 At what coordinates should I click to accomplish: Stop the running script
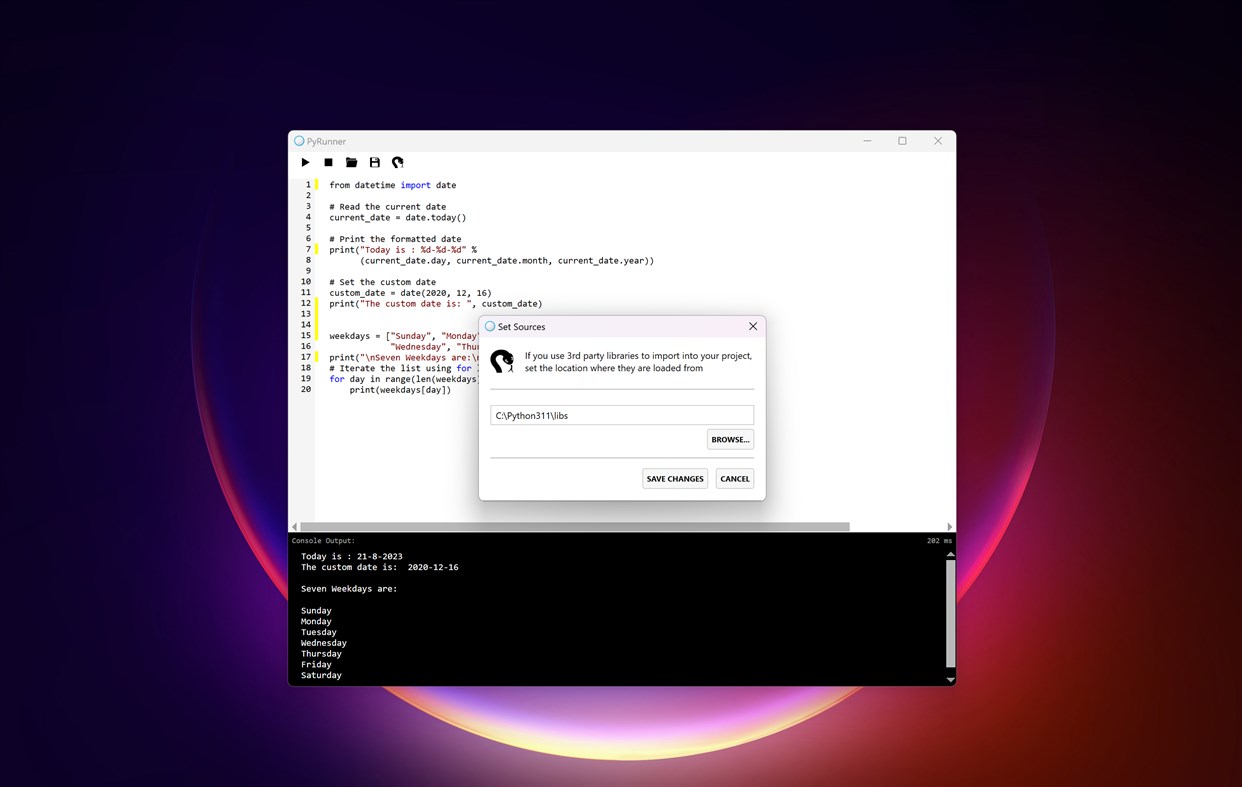328,162
